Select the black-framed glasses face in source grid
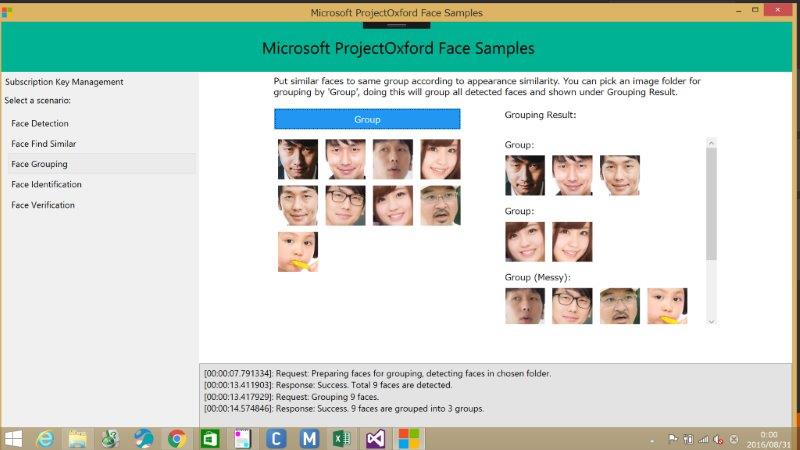800x450 pixels. (345, 206)
